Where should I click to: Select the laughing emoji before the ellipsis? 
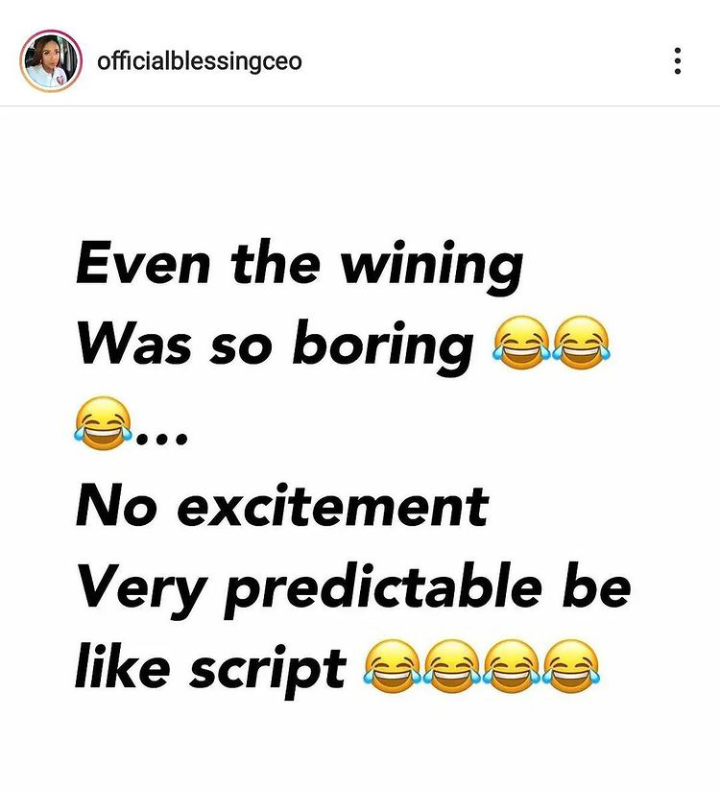click(x=103, y=423)
